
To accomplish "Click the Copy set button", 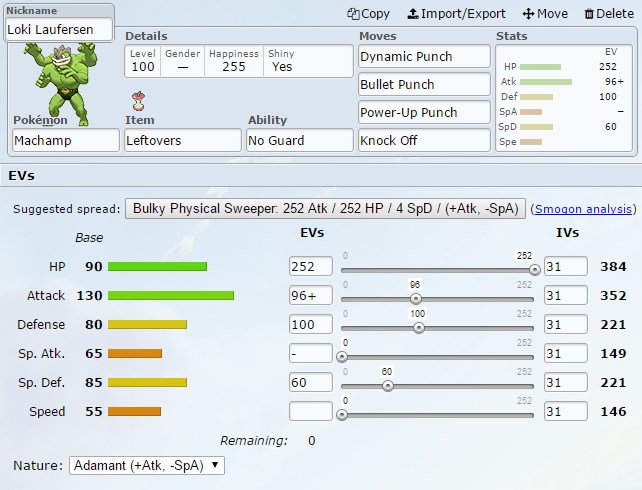I will (368, 14).
